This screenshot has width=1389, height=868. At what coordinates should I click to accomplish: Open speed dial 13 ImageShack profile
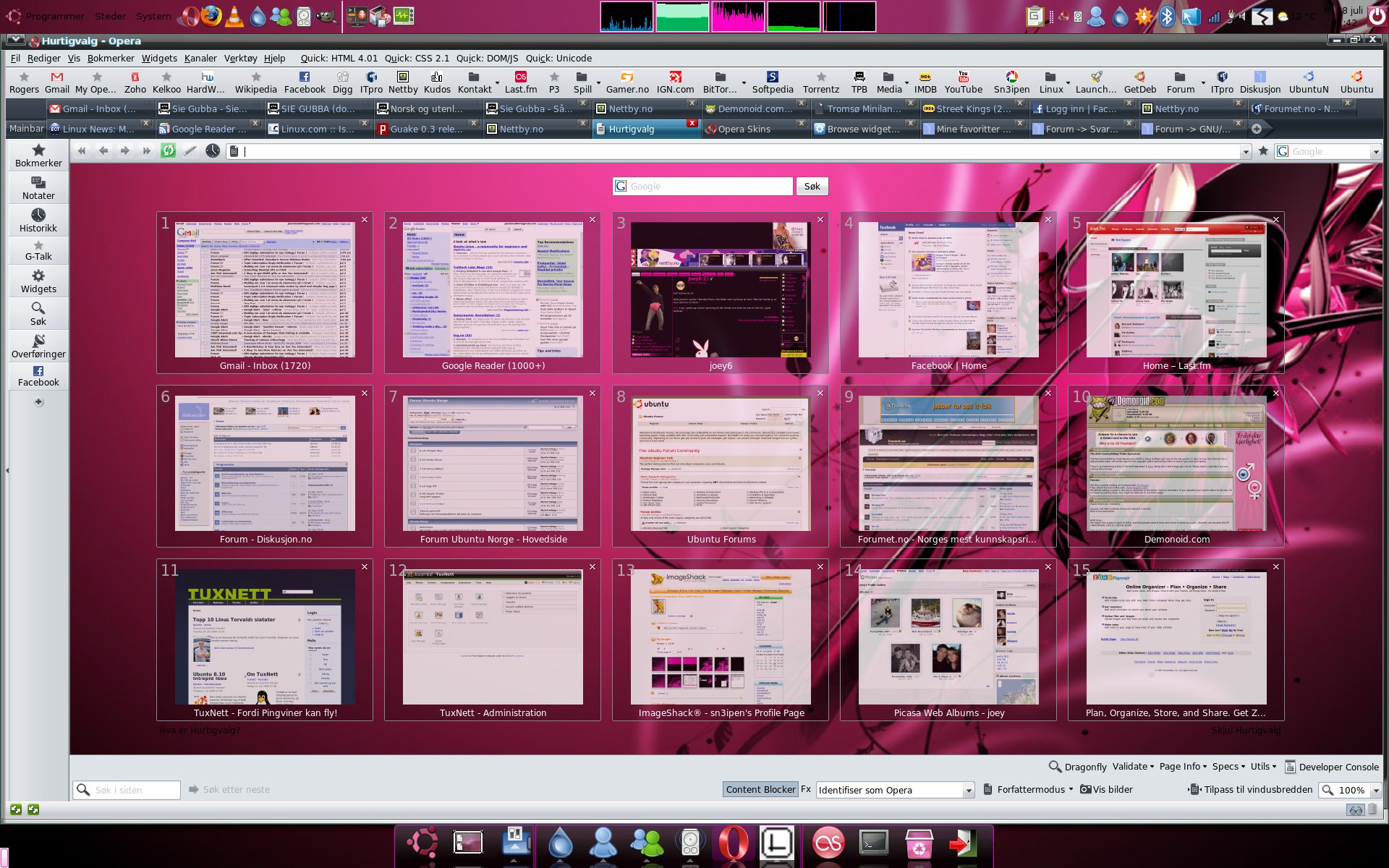point(721,639)
